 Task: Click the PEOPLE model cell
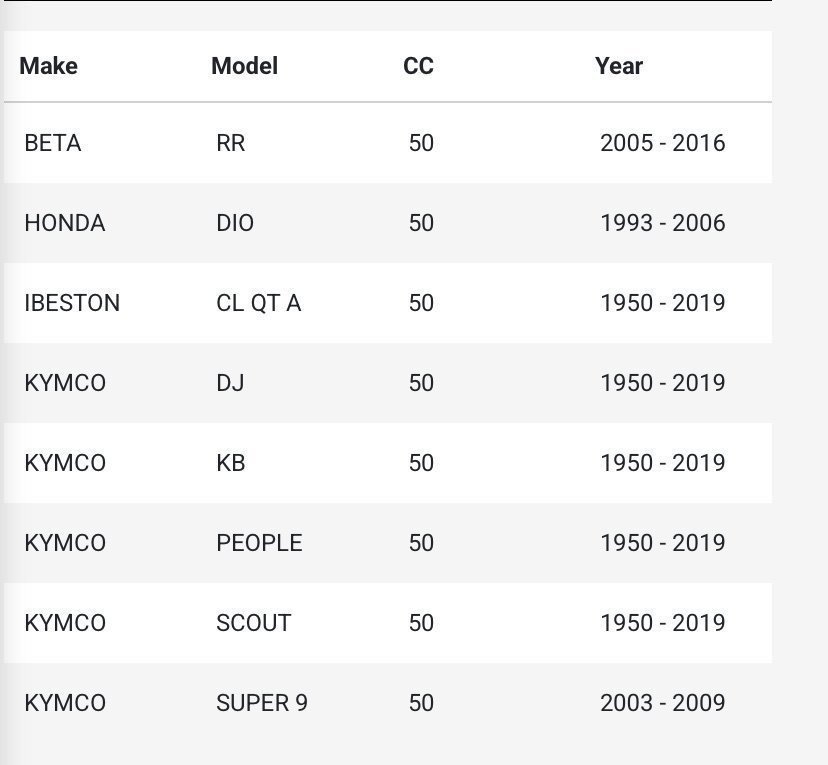point(259,543)
